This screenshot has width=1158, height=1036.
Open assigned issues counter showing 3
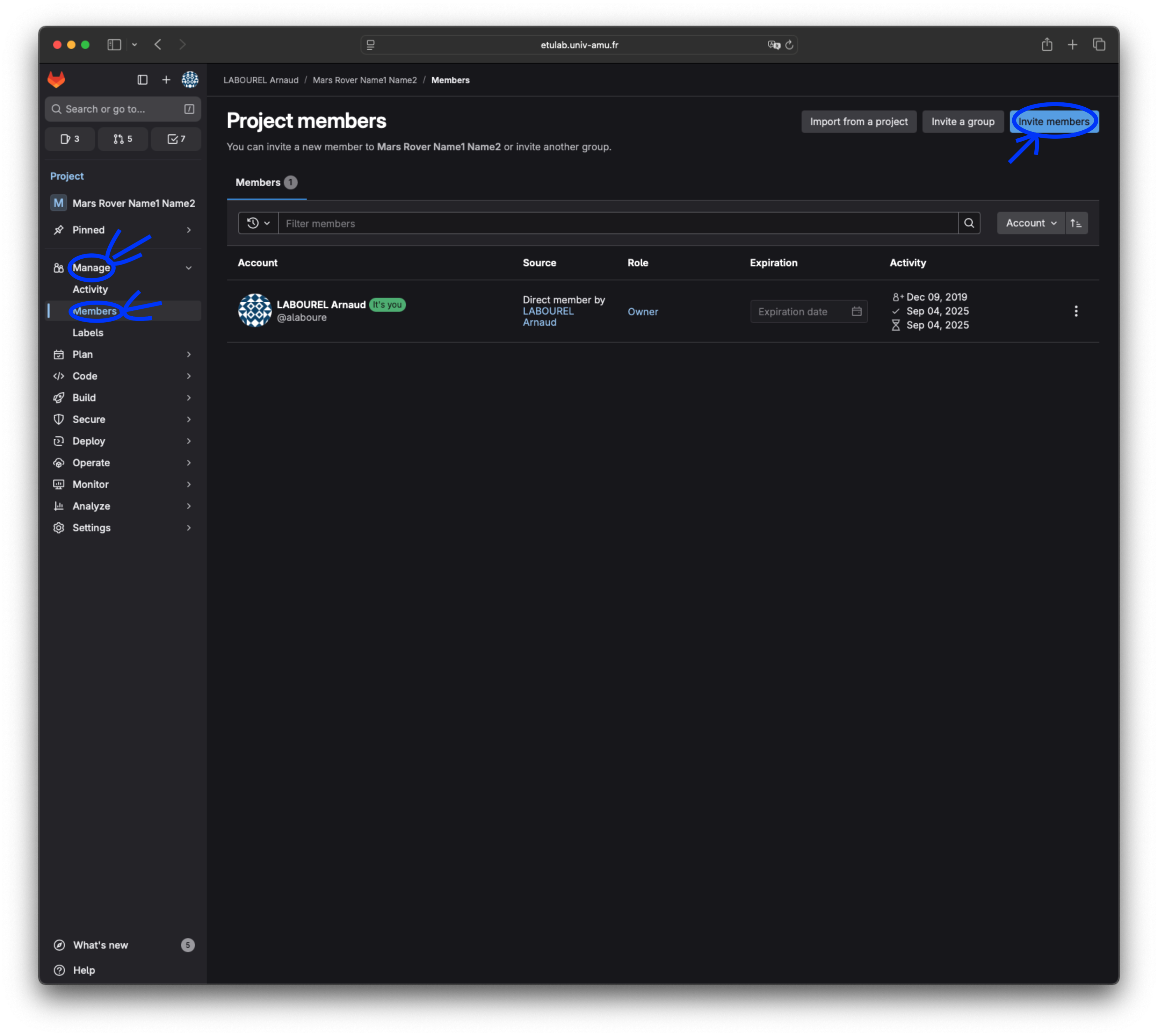click(70, 139)
